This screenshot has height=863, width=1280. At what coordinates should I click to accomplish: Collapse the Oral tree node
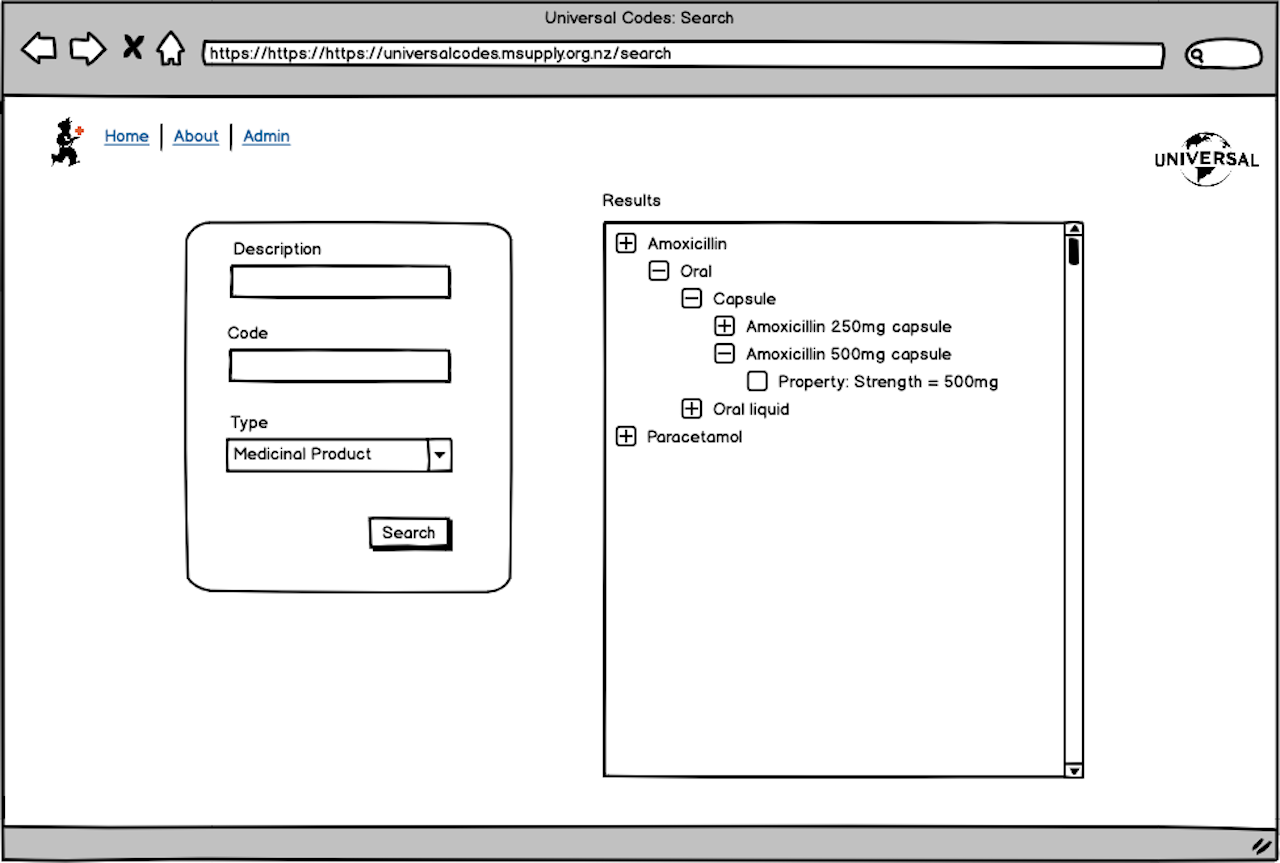pos(659,270)
